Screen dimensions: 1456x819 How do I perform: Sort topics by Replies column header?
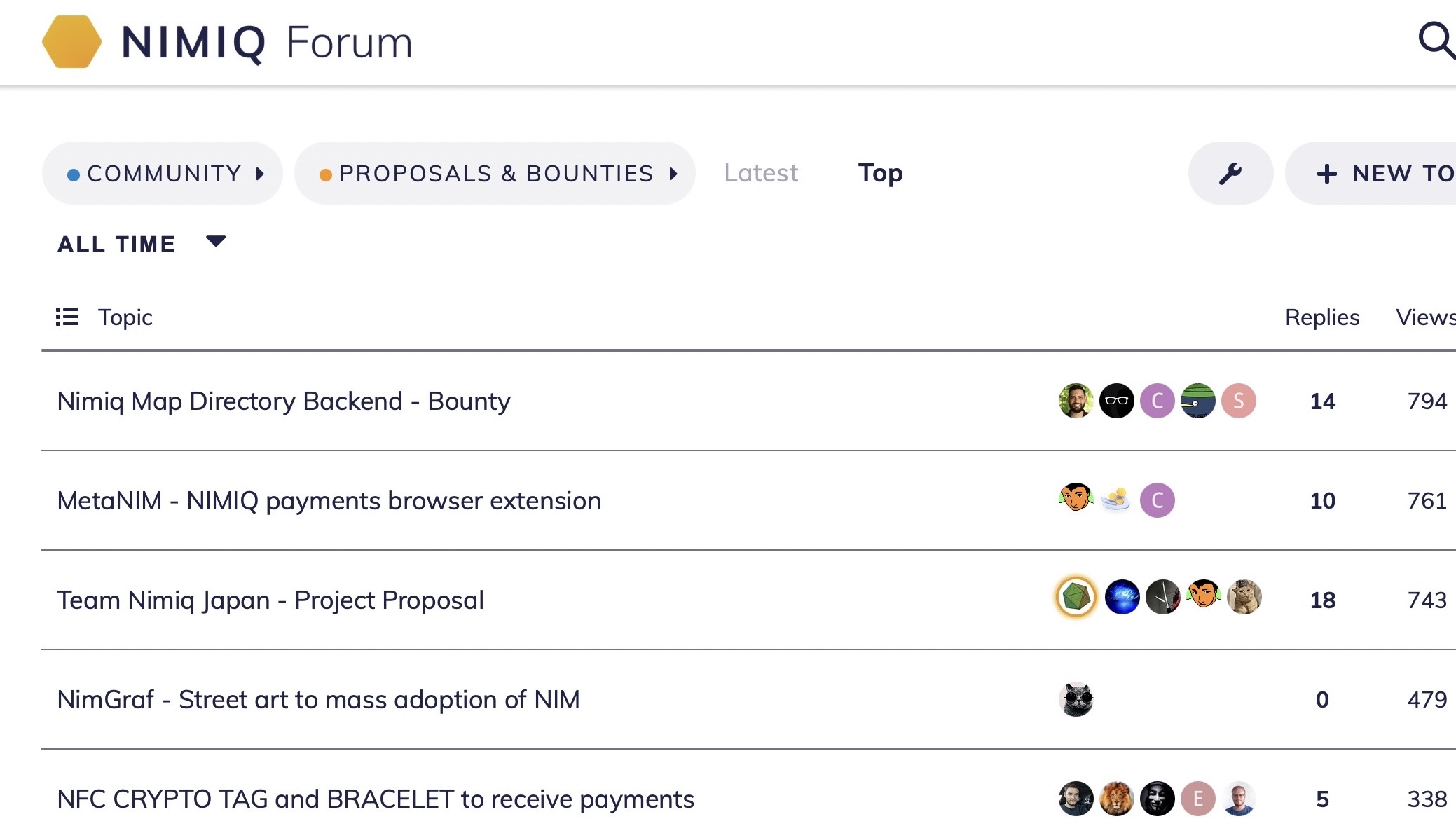click(1322, 317)
